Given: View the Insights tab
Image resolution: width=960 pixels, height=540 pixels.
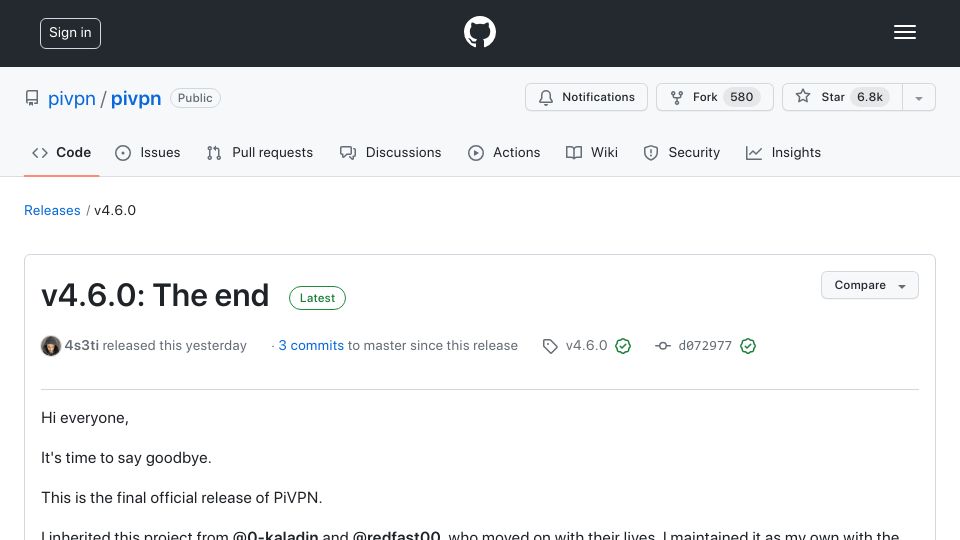Looking at the screenshot, I should click(783, 152).
